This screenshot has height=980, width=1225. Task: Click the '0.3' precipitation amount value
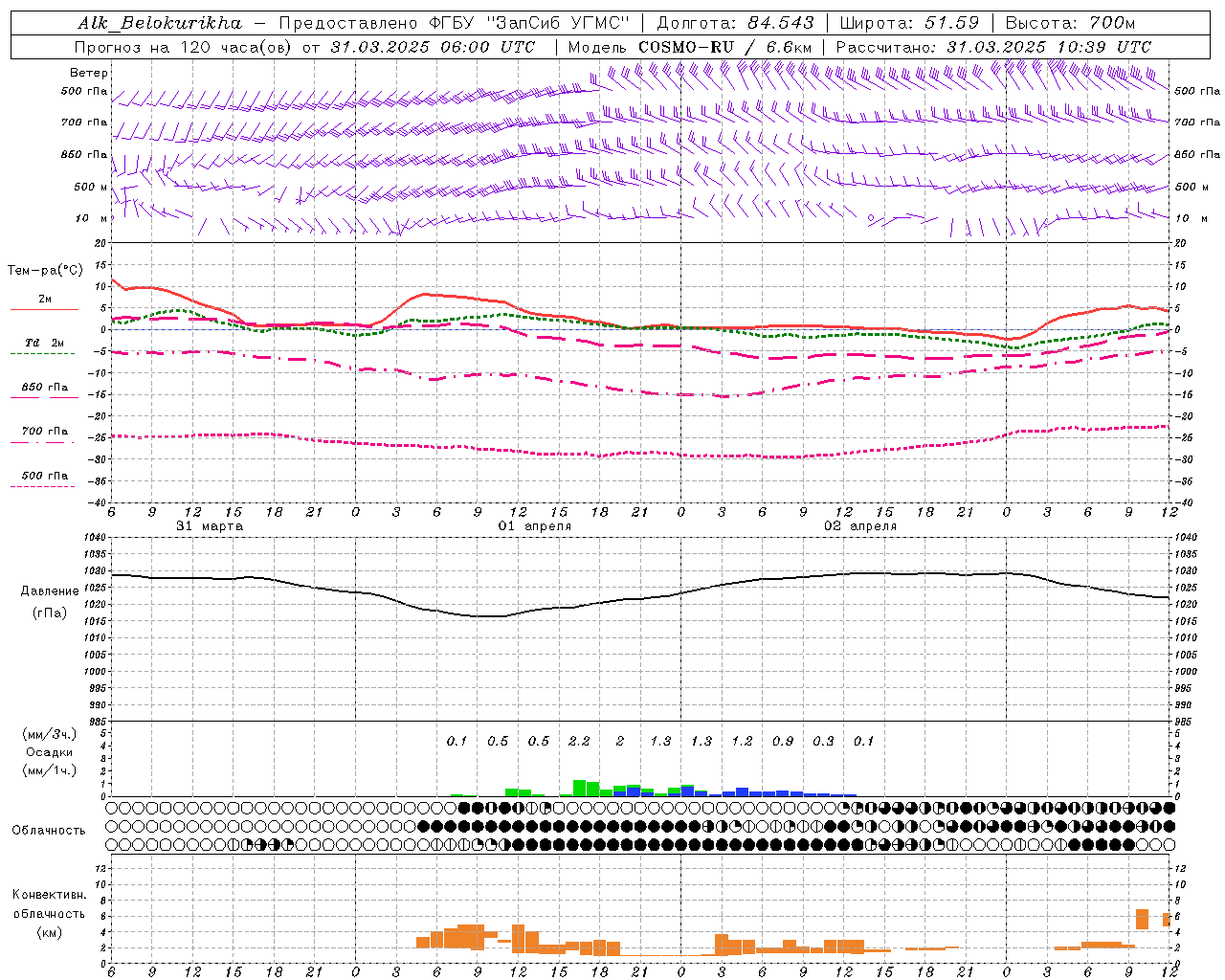coord(823,741)
